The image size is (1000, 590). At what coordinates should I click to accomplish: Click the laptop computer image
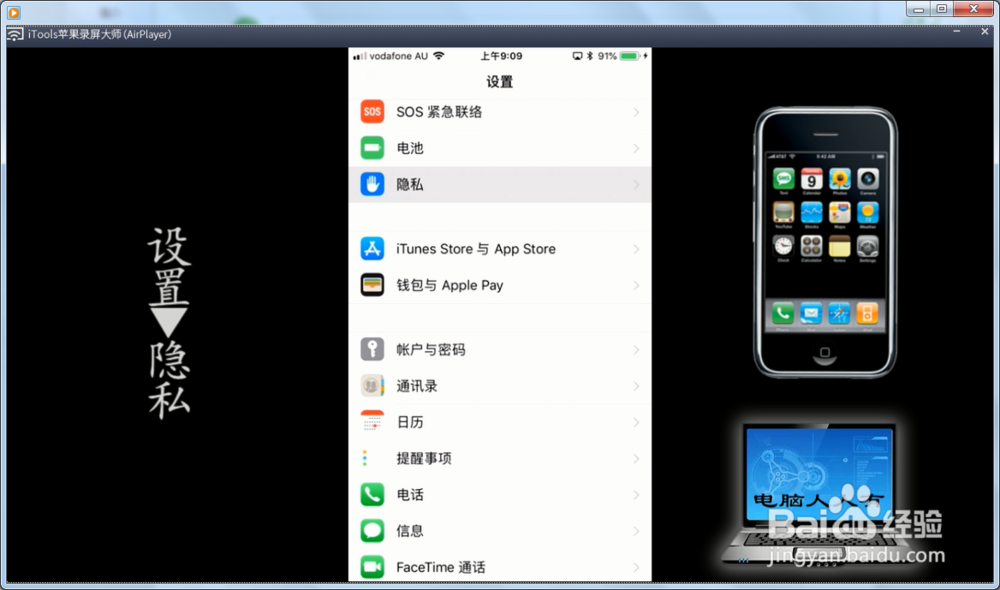tap(820, 494)
